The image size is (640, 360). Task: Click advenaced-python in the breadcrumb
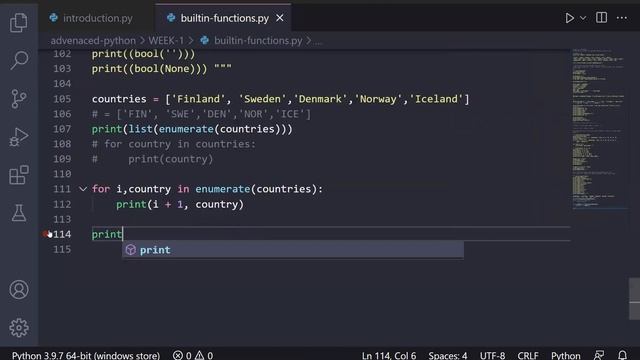click(93, 40)
